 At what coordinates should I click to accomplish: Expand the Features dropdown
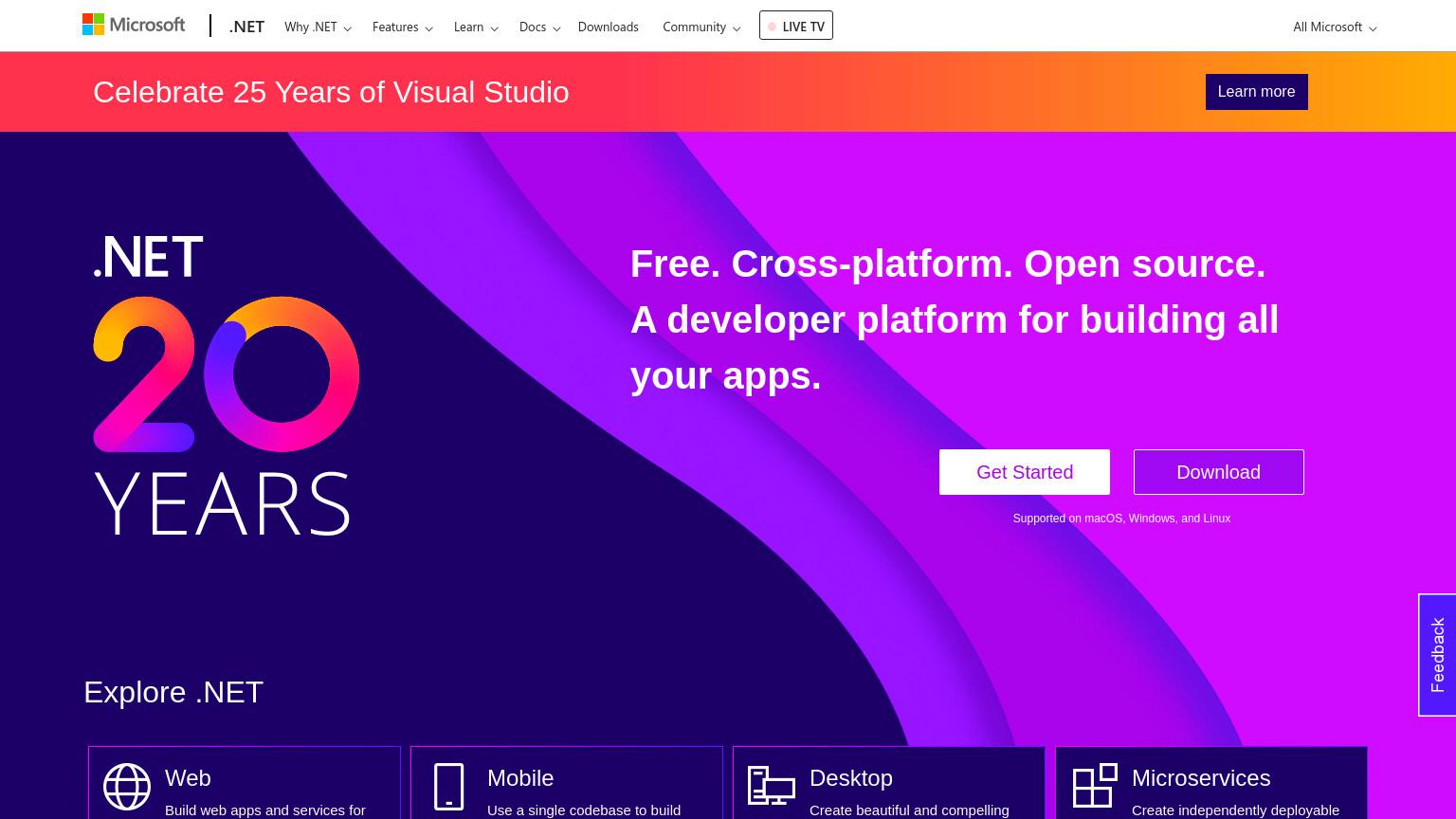click(x=403, y=27)
